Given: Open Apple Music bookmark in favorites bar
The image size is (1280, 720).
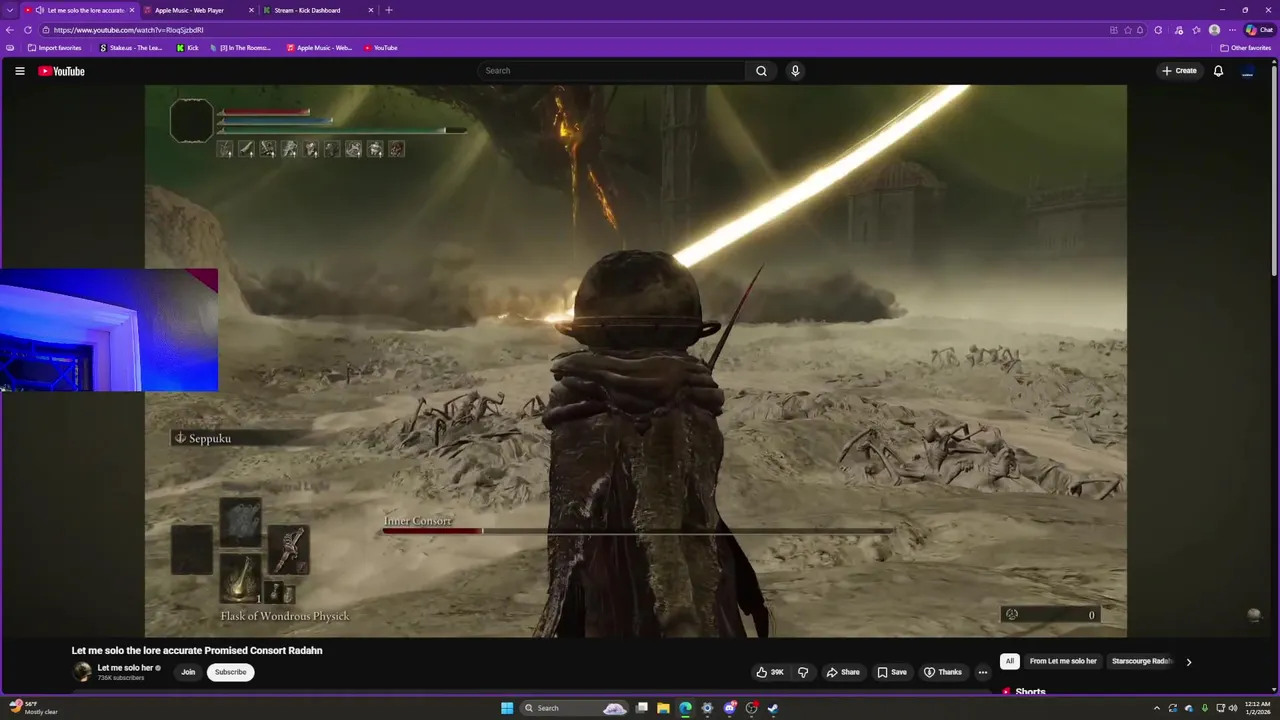Looking at the screenshot, I should coord(320,48).
